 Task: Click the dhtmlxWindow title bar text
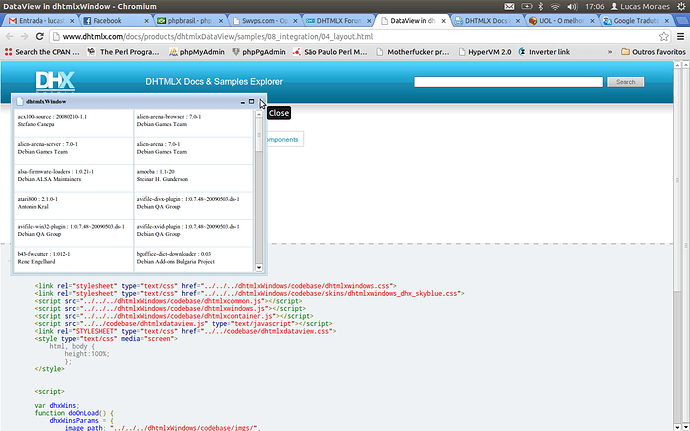point(46,102)
